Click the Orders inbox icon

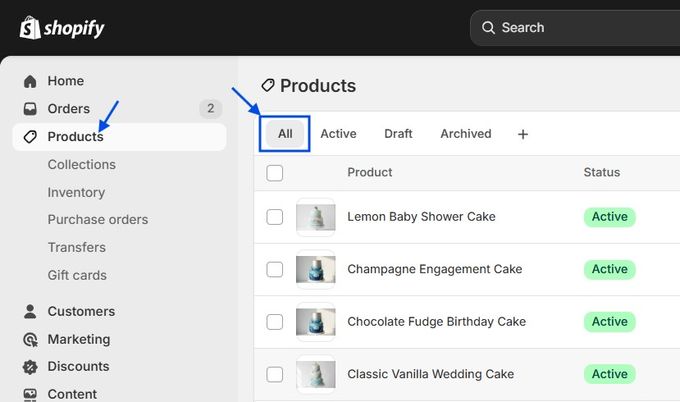pos(30,108)
